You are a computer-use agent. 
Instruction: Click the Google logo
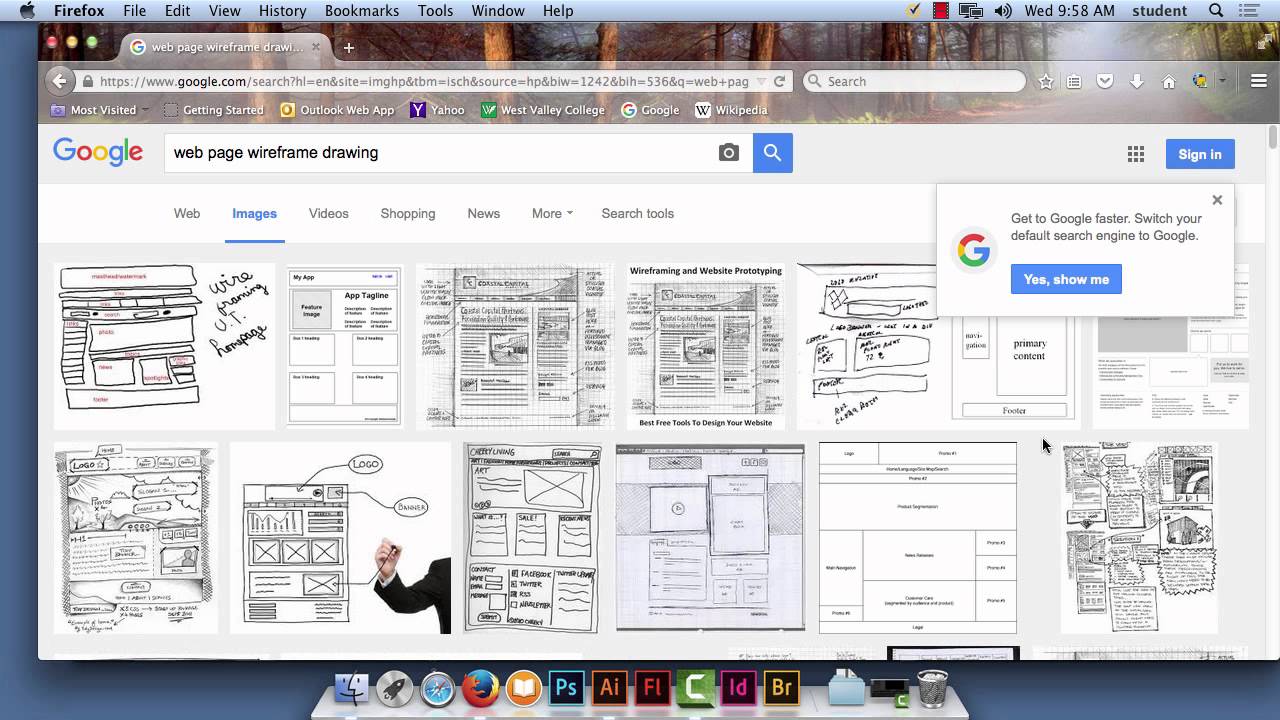[x=98, y=152]
